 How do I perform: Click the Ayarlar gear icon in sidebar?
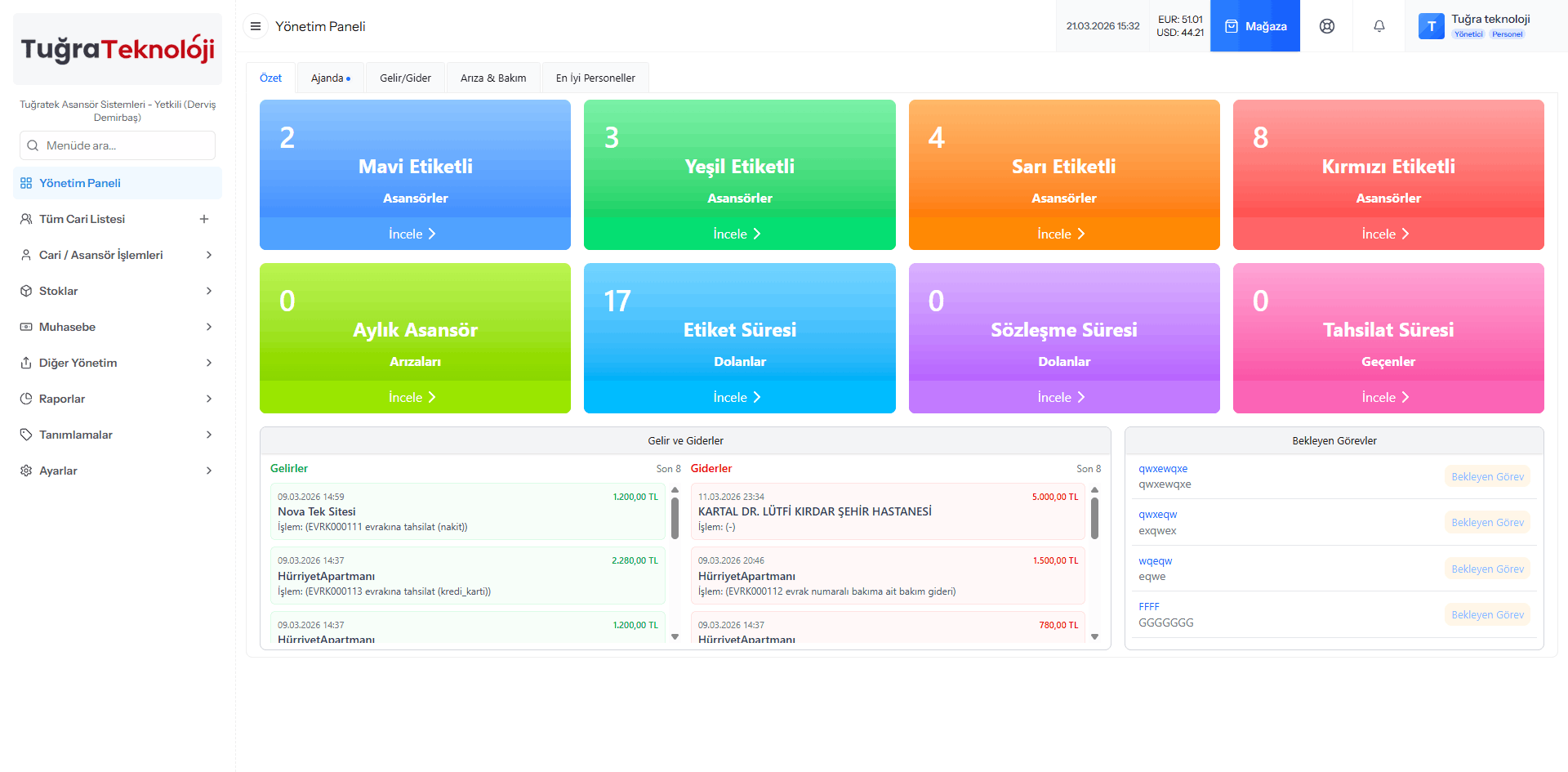(x=26, y=471)
